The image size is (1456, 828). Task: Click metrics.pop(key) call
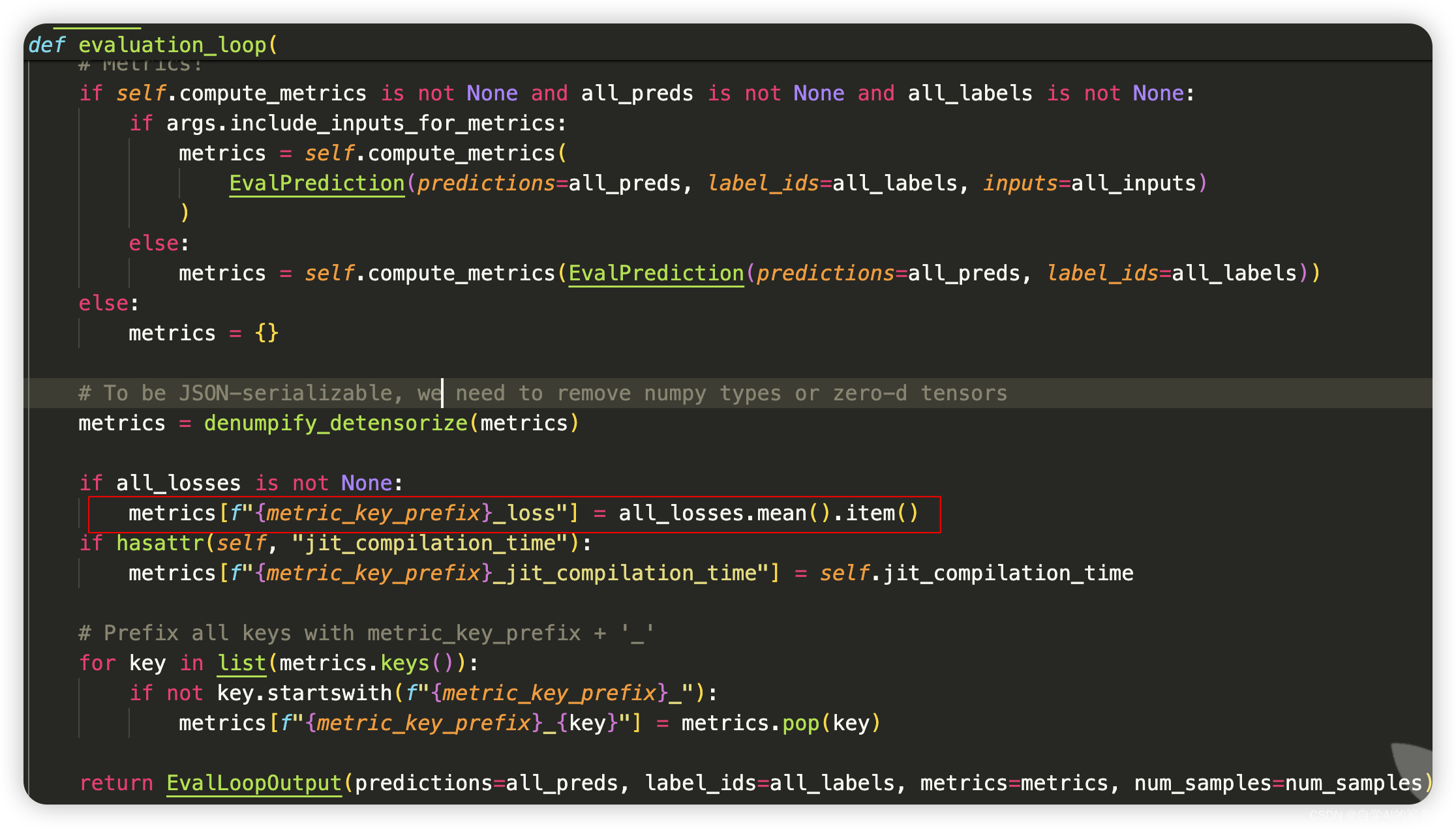pyautogui.click(x=780, y=723)
